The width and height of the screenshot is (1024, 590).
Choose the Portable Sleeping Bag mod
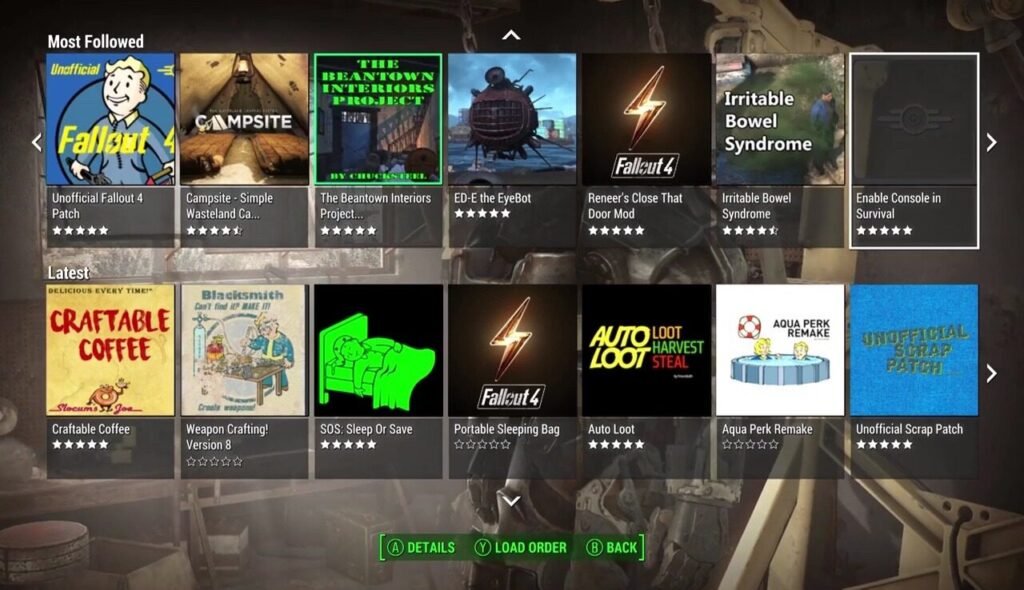(x=512, y=381)
